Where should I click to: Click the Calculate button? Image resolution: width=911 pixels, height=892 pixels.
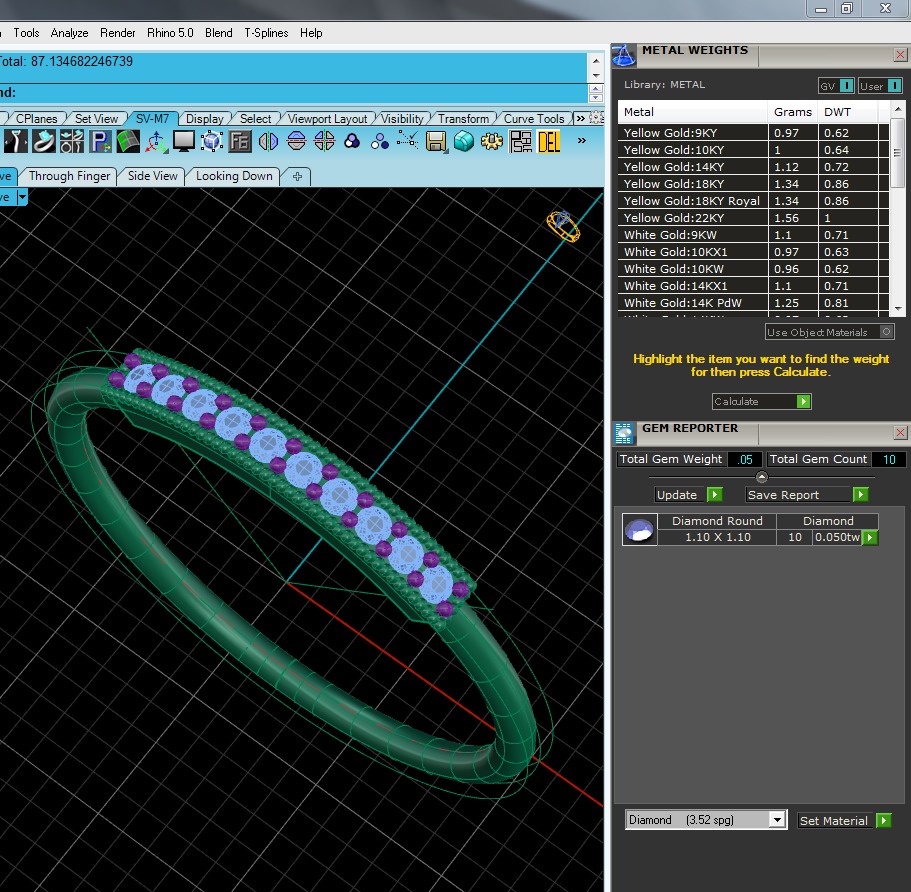click(x=761, y=401)
